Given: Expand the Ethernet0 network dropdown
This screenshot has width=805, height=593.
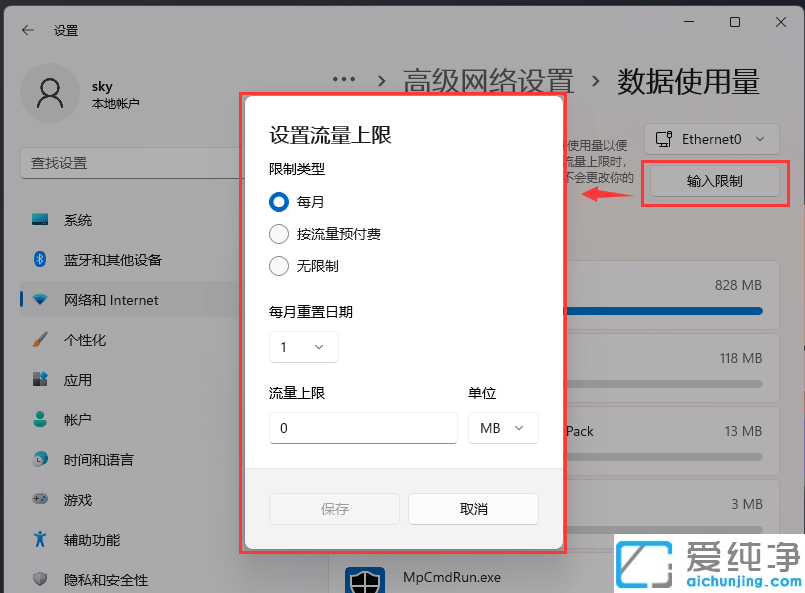Looking at the screenshot, I should pyautogui.click(x=711, y=139).
